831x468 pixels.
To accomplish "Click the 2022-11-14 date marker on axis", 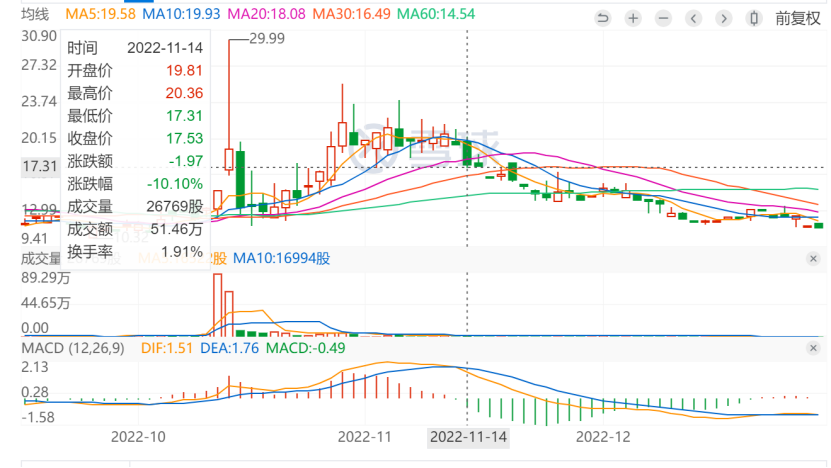I will pos(467,437).
